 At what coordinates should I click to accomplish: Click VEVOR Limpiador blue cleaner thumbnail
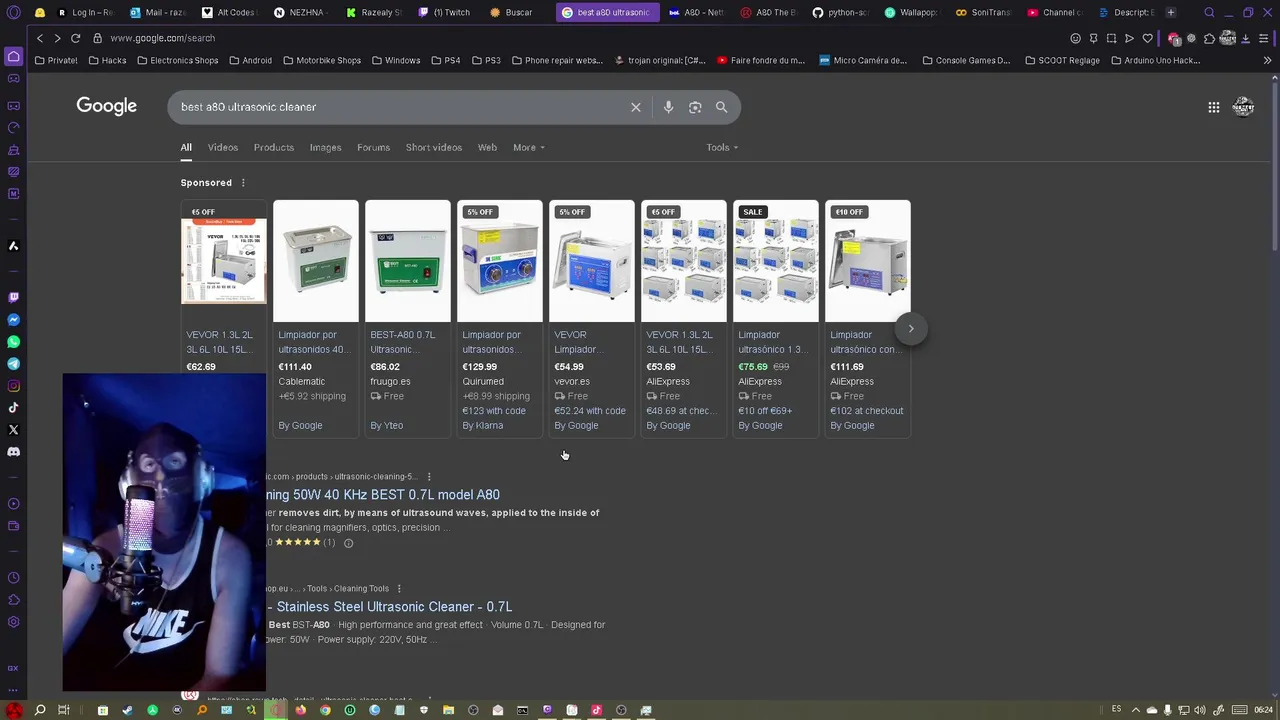pyautogui.click(x=591, y=261)
